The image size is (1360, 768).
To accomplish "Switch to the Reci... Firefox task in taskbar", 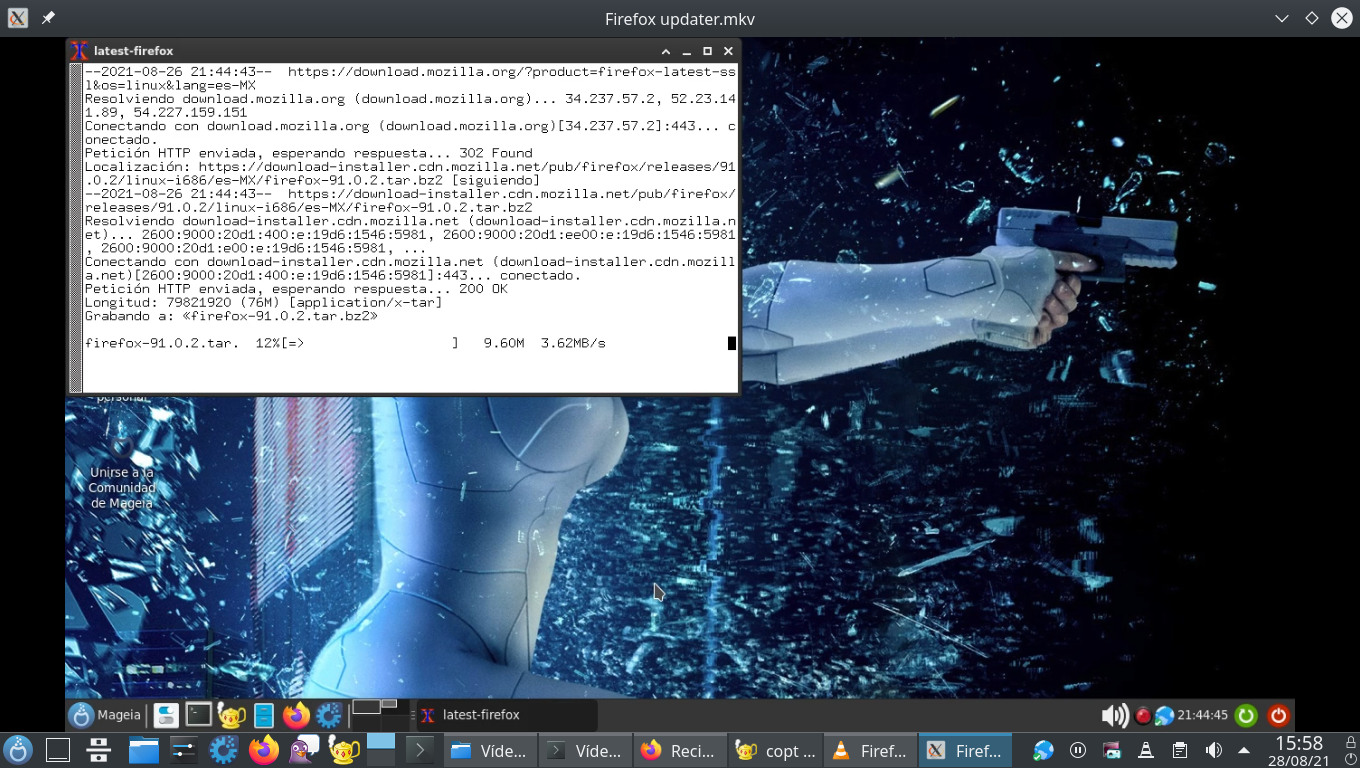I will [x=679, y=750].
